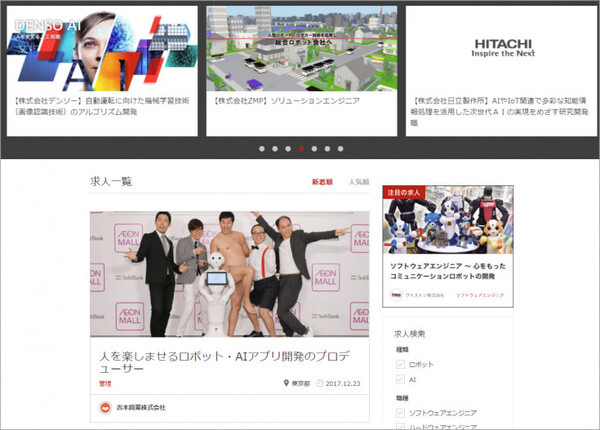This screenshot has height=430, width=600.
Task: Open 吉本興業株式会社 company link
Action: click(x=141, y=408)
